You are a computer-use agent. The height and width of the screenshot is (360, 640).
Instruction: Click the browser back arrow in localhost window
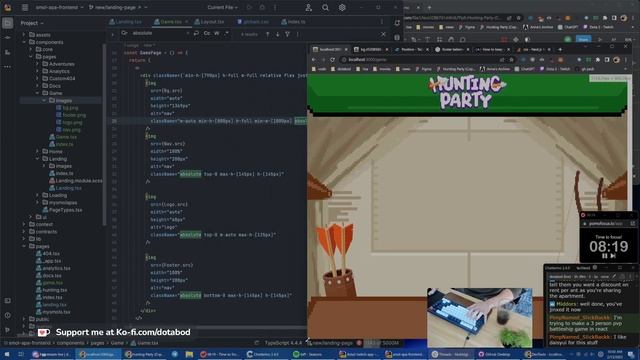coord(314,60)
